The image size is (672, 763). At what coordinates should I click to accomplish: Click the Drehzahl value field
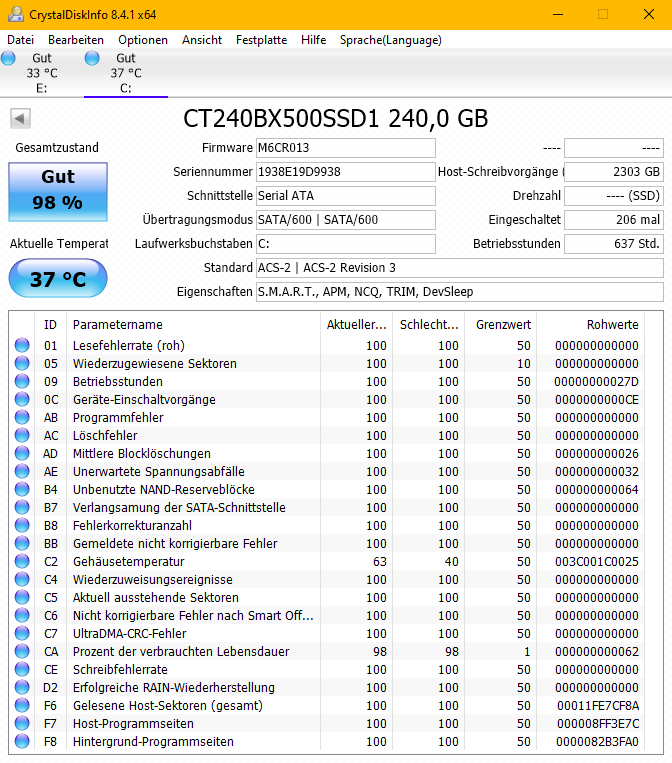pyautogui.click(x=614, y=196)
